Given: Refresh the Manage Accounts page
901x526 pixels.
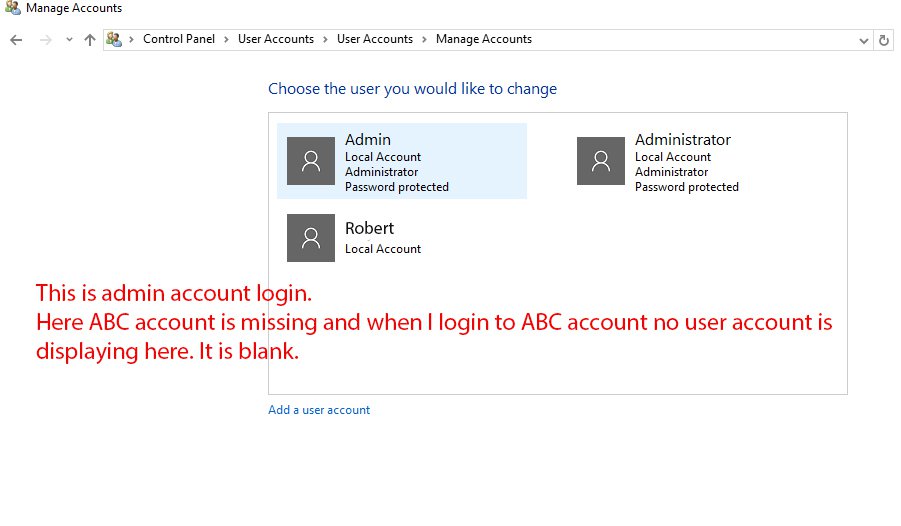Looking at the screenshot, I should point(883,40).
